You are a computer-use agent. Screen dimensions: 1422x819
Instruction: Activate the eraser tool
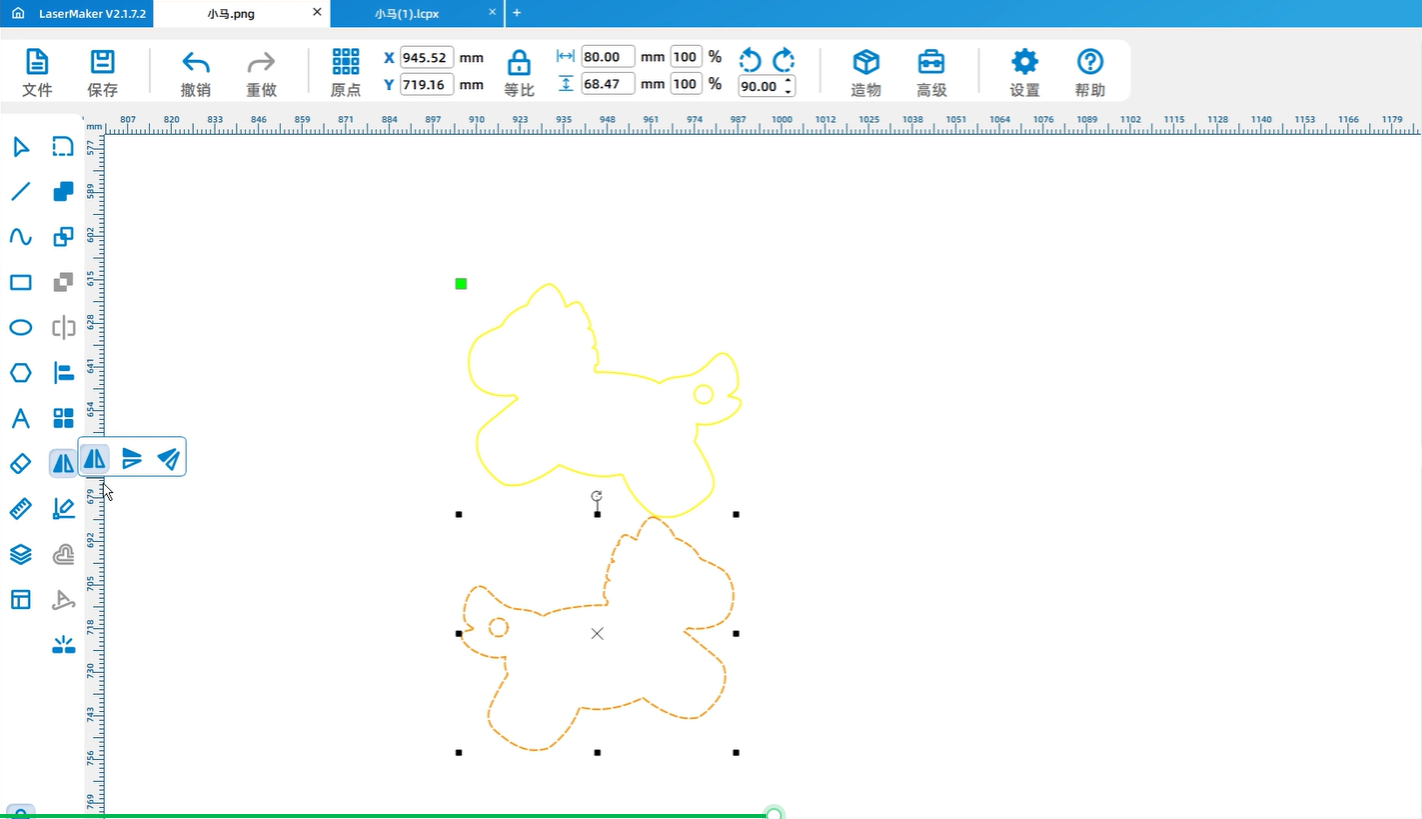tap(21, 464)
